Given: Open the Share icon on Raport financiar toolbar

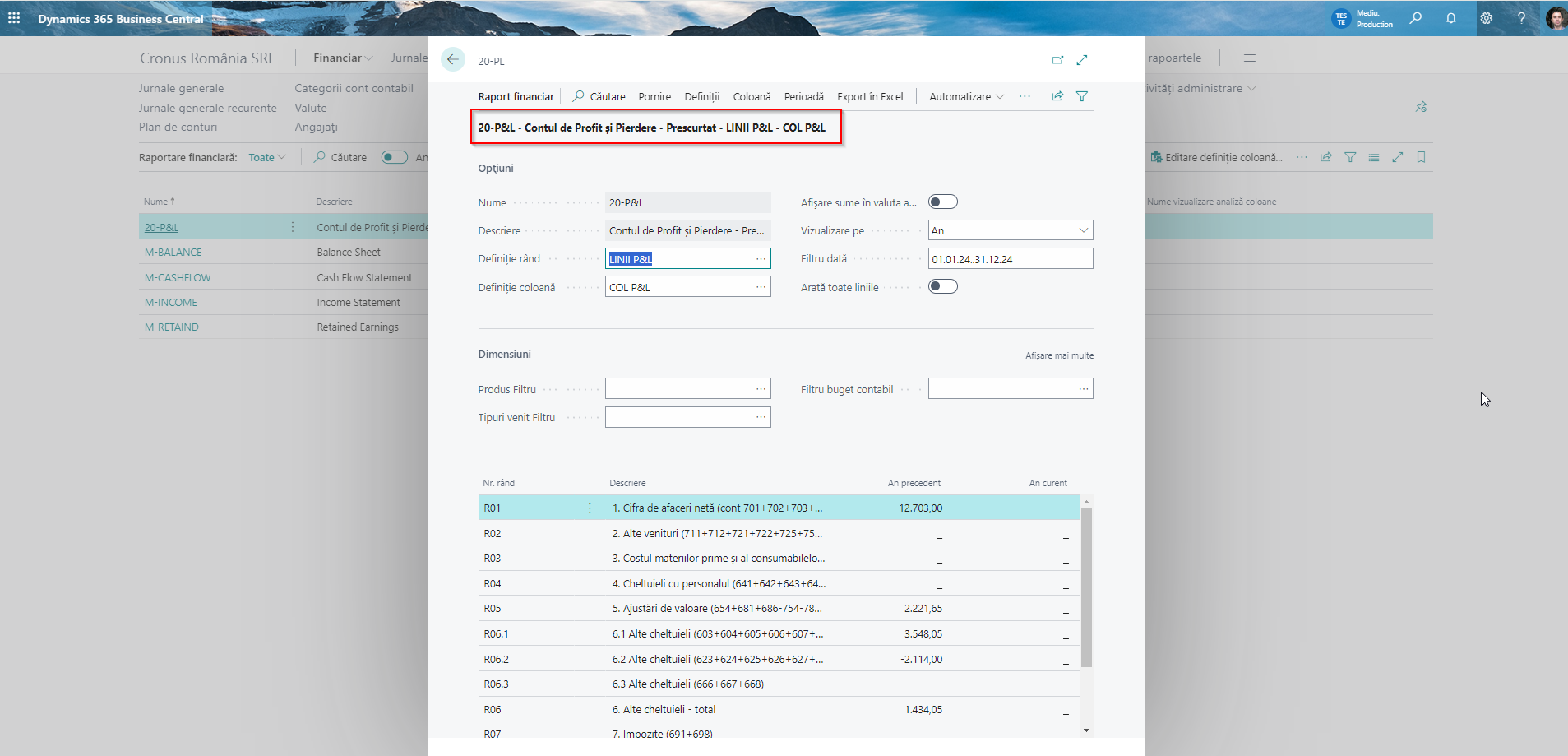Looking at the screenshot, I should pyautogui.click(x=1057, y=96).
